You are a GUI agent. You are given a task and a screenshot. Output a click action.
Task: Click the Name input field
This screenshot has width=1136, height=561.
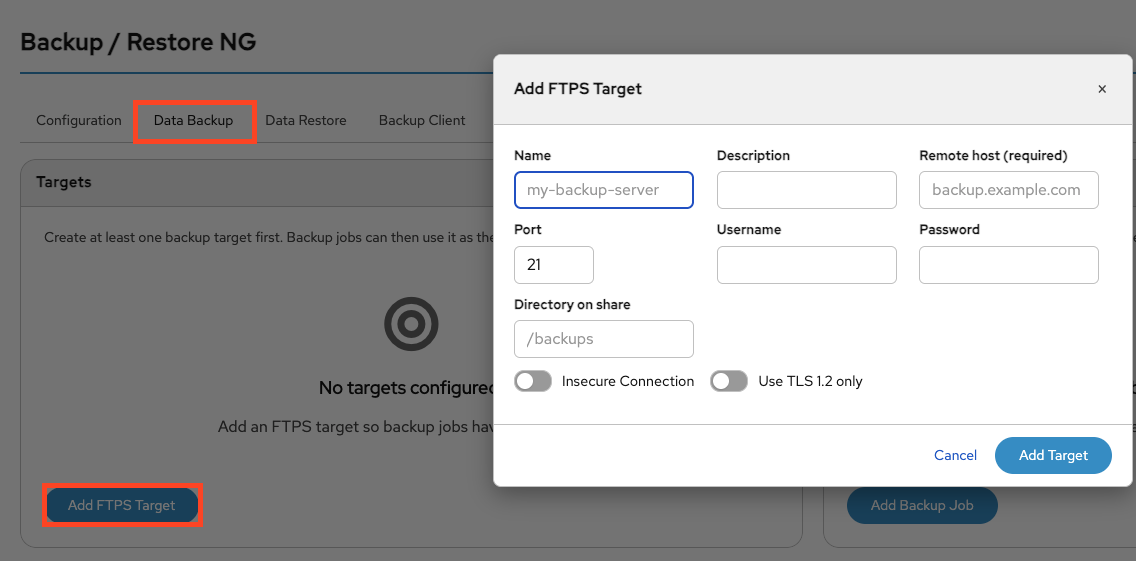pos(604,190)
